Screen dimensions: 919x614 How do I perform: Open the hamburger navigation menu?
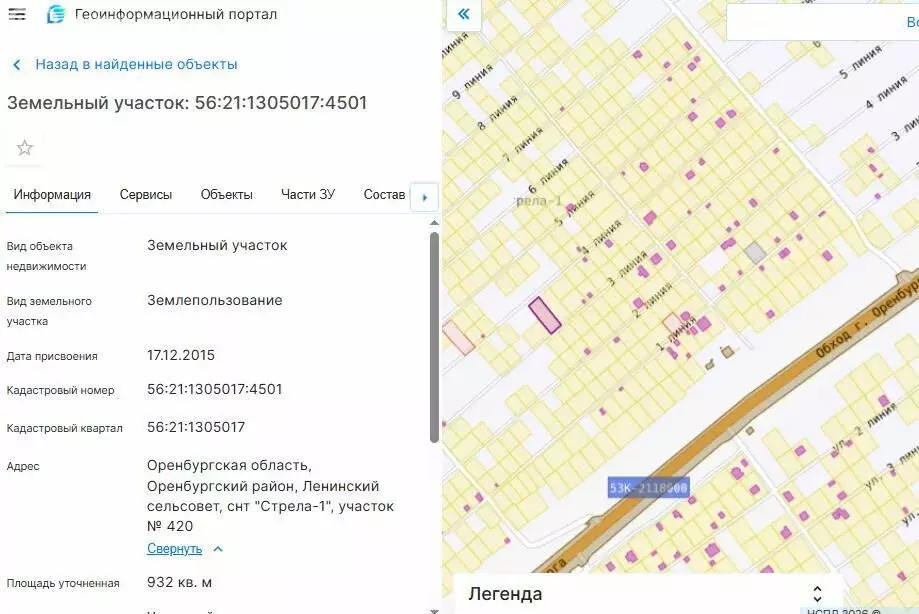tap(16, 14)
